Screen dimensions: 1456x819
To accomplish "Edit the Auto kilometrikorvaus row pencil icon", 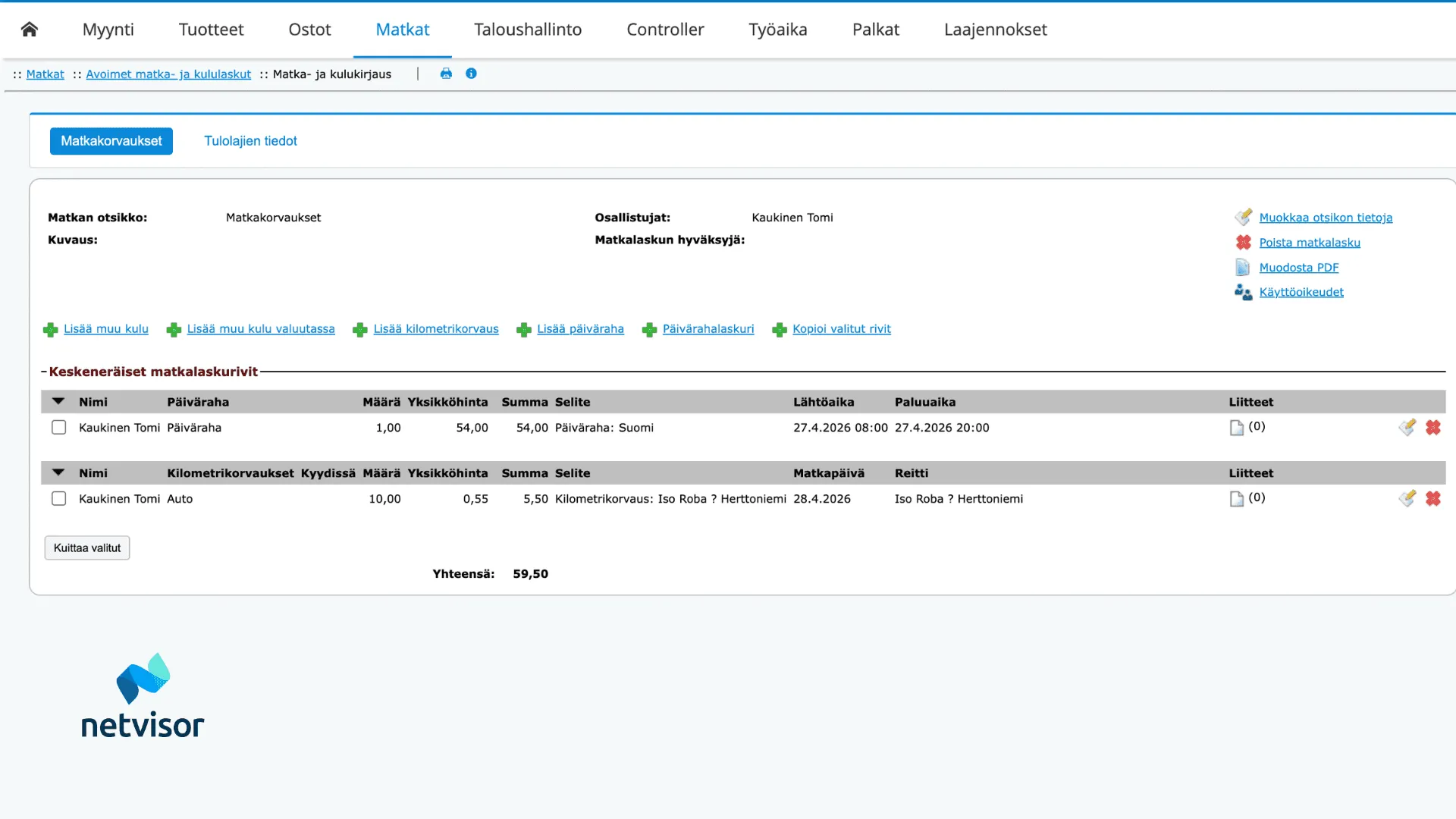I will tap(1407, 499).
